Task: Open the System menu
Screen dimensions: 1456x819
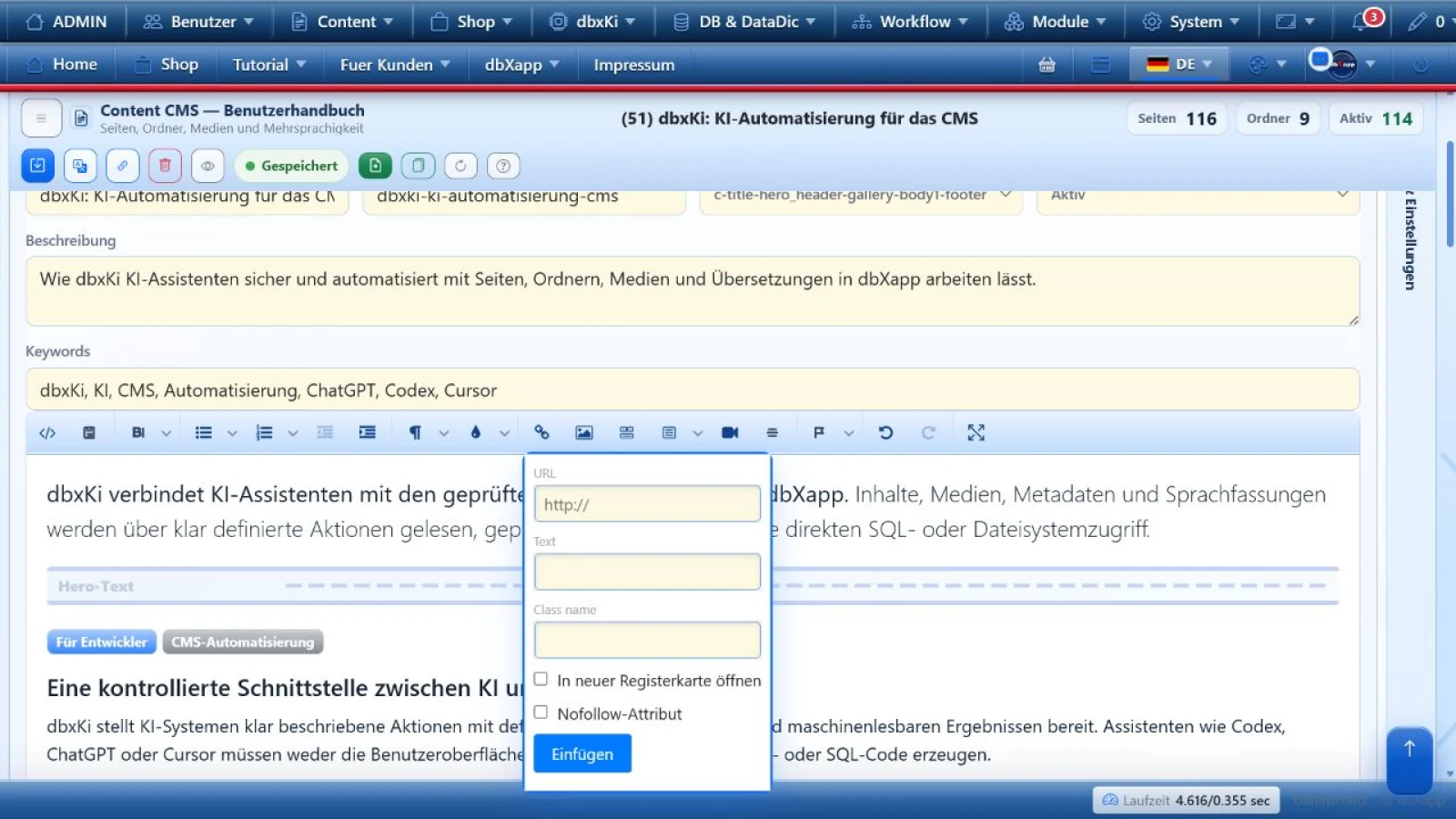Action: tap(1190, 21)
